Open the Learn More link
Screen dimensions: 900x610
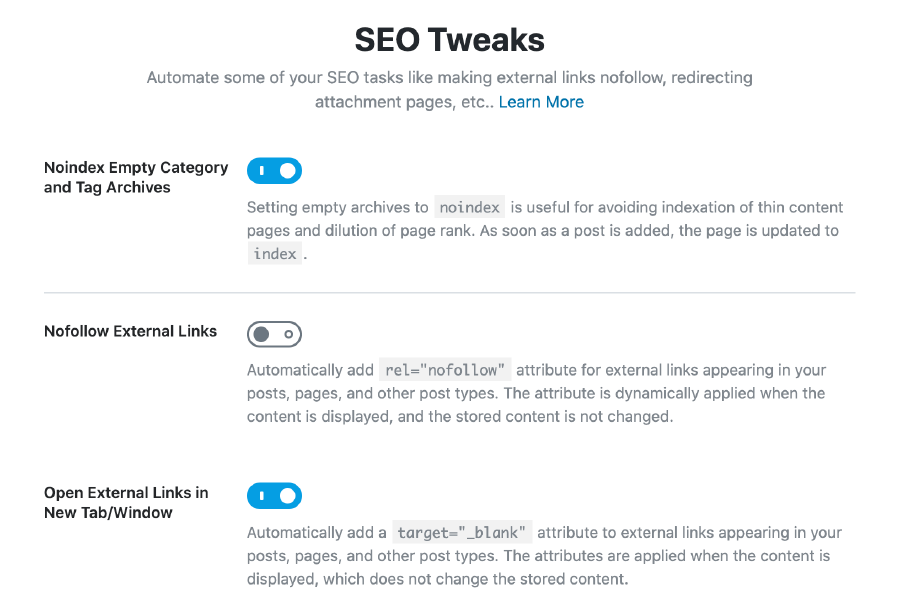pos(541,102)
